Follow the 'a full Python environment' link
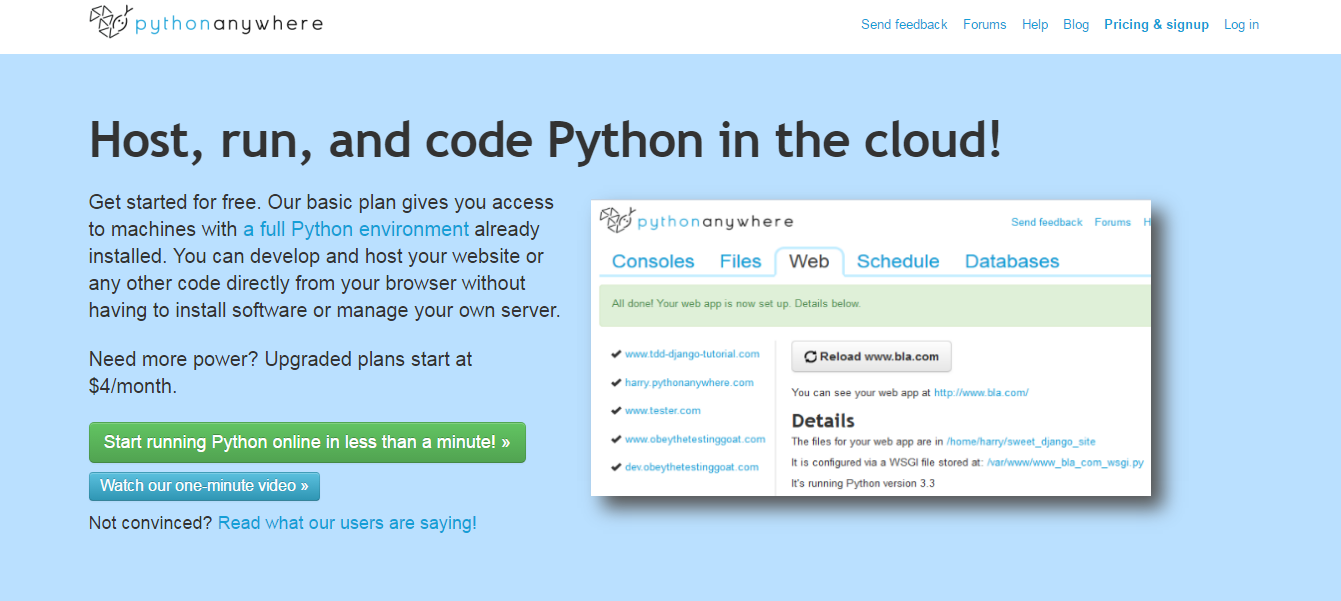Image resolution: width=1341 pixels, height=601 pixels. [356, 229]
